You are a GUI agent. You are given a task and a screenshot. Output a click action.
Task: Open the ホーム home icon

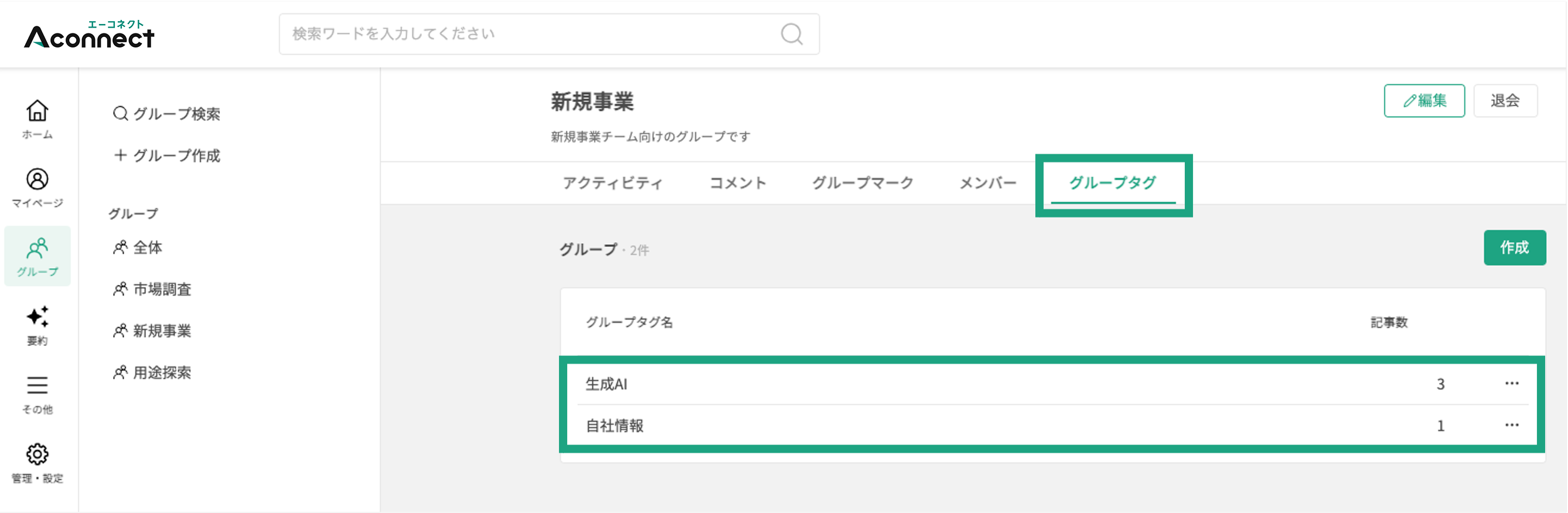pyautogui.click(x=37, y=111)
